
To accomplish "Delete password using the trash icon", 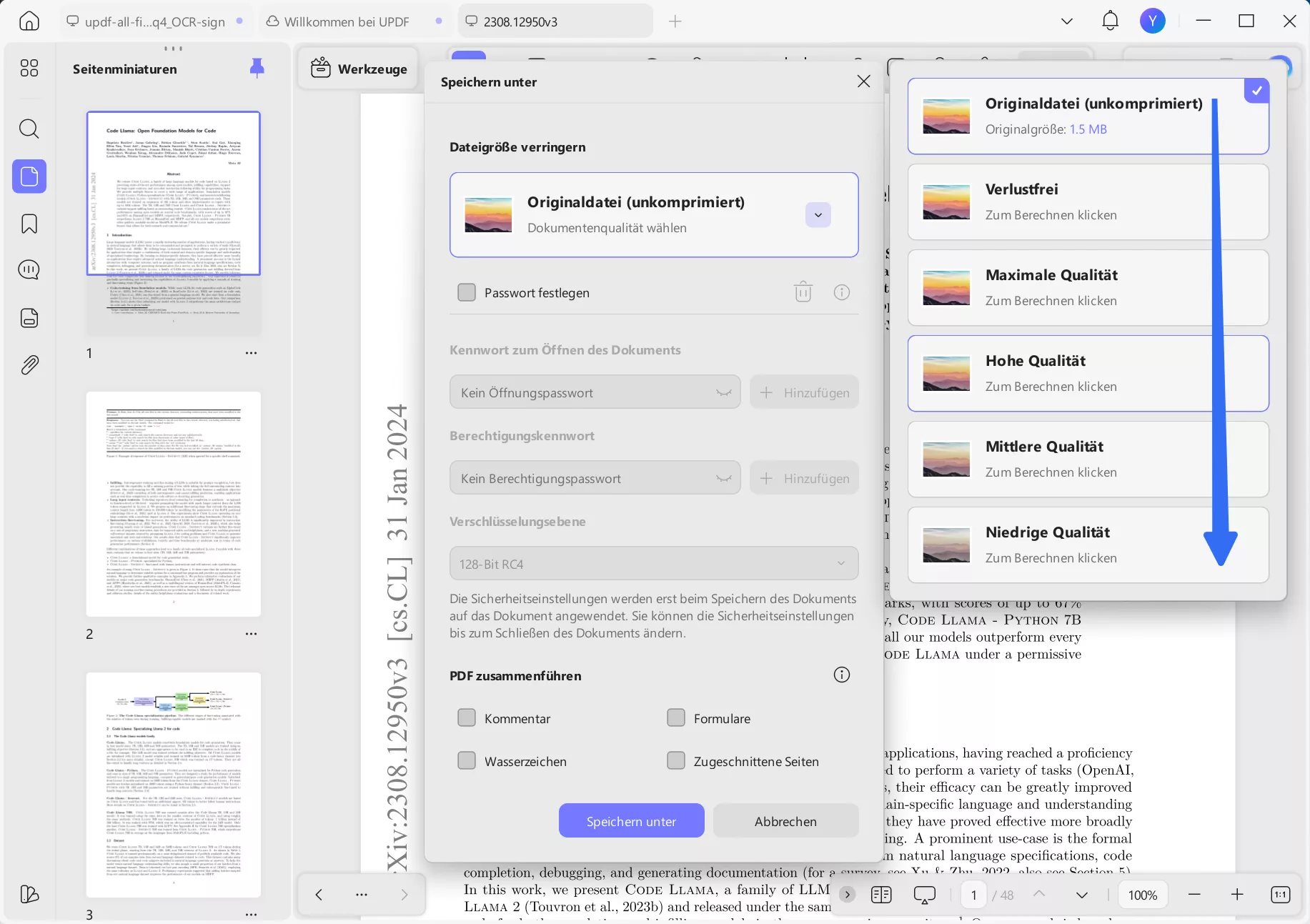I will [803, 292].
